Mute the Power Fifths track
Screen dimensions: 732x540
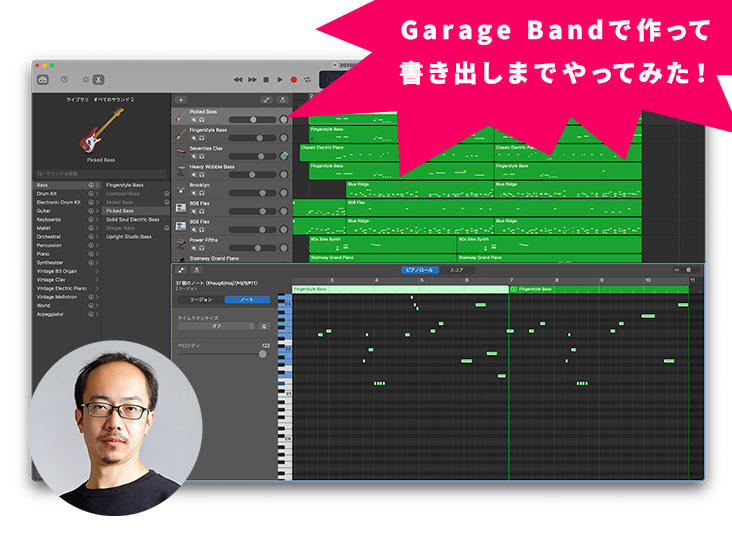click(194, 248)
